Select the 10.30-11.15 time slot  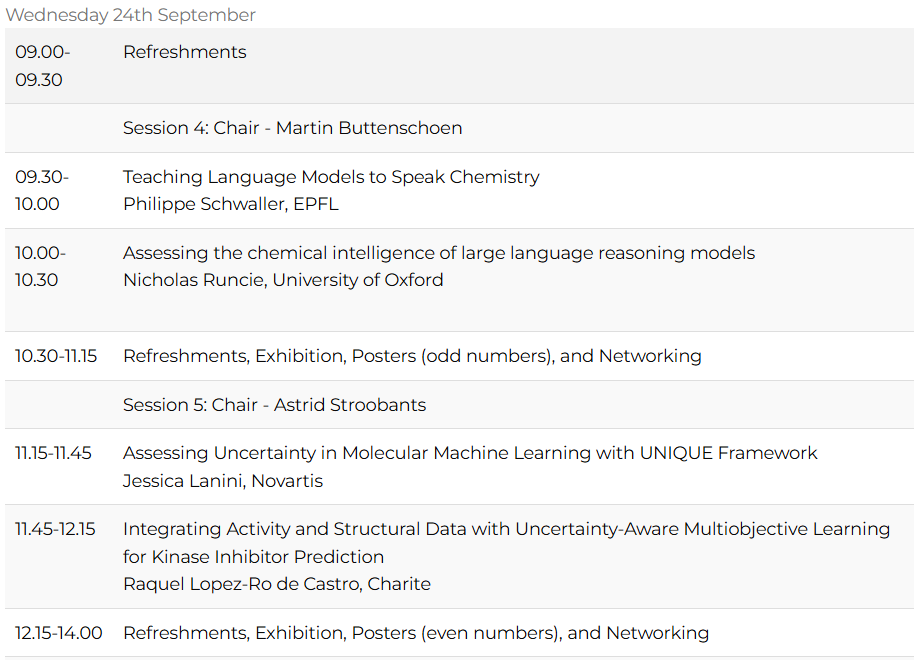coord(56,356)
